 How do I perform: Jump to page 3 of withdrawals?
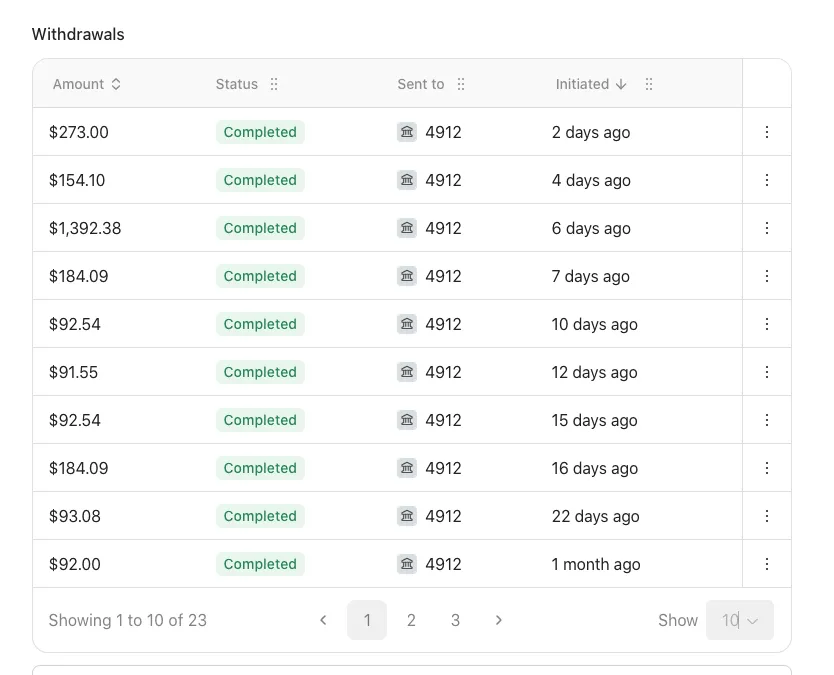pyautogui.click(x=455, y=620)
